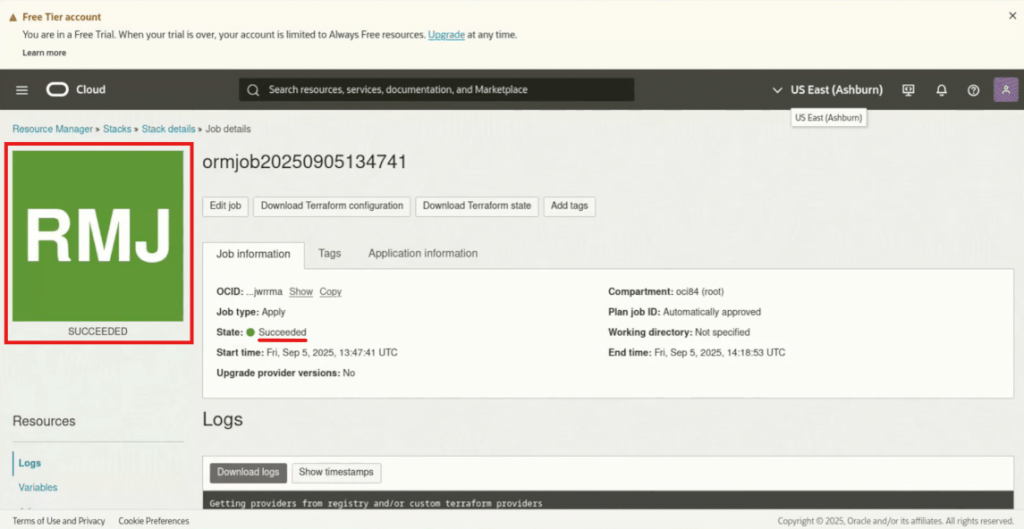Follow the Upgrade link in the banner
This screenshot has width=1024, height=529.
coord(446,35)
